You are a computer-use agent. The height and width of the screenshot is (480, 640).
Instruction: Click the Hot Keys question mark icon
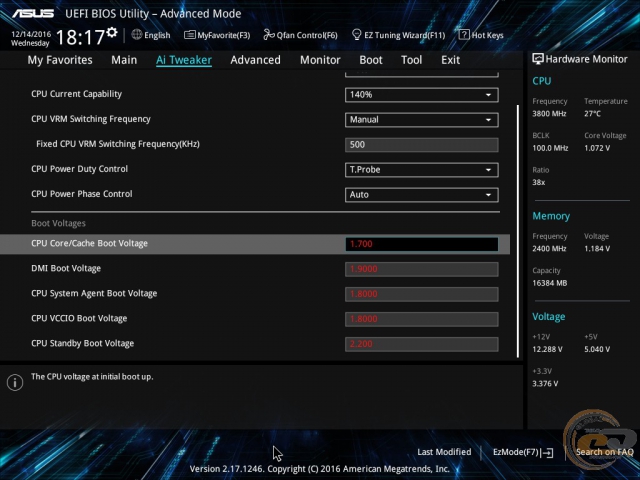point(464,35)
